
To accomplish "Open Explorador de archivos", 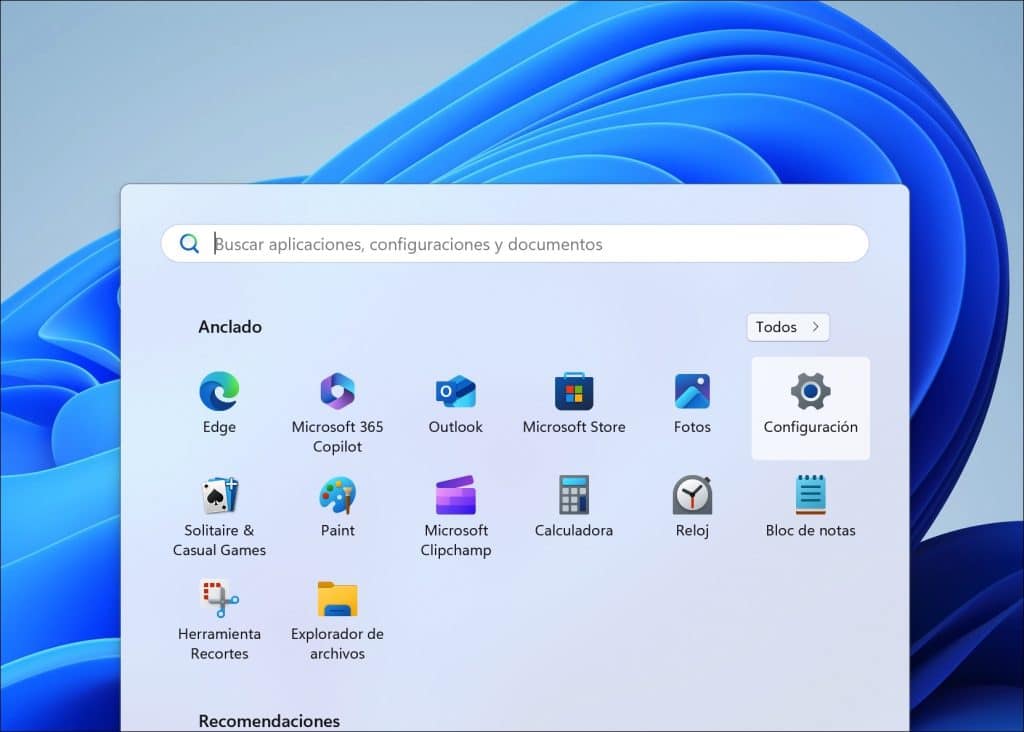I will click(337, 618).
